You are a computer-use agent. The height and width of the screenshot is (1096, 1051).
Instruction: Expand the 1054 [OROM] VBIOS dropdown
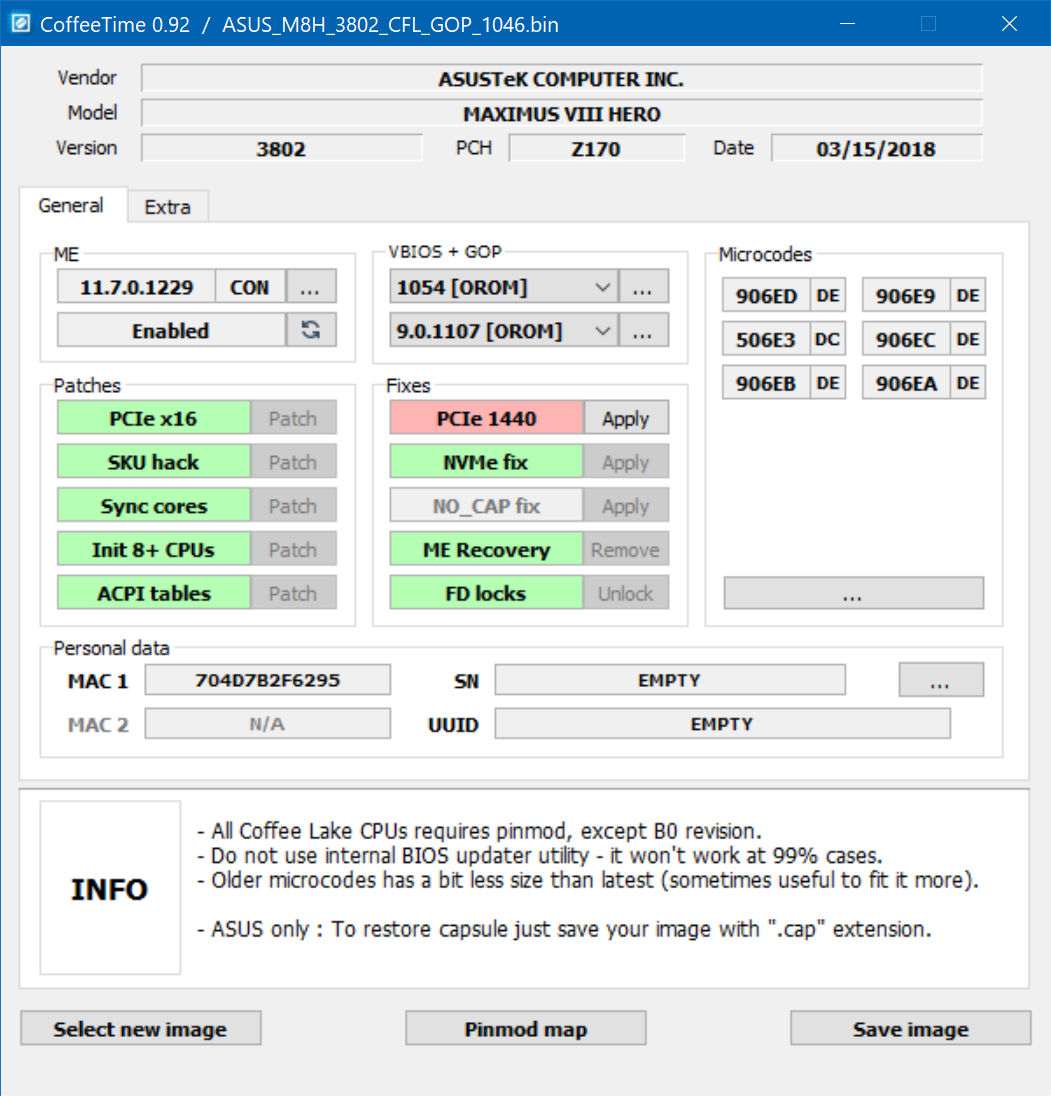pos(503,287)
